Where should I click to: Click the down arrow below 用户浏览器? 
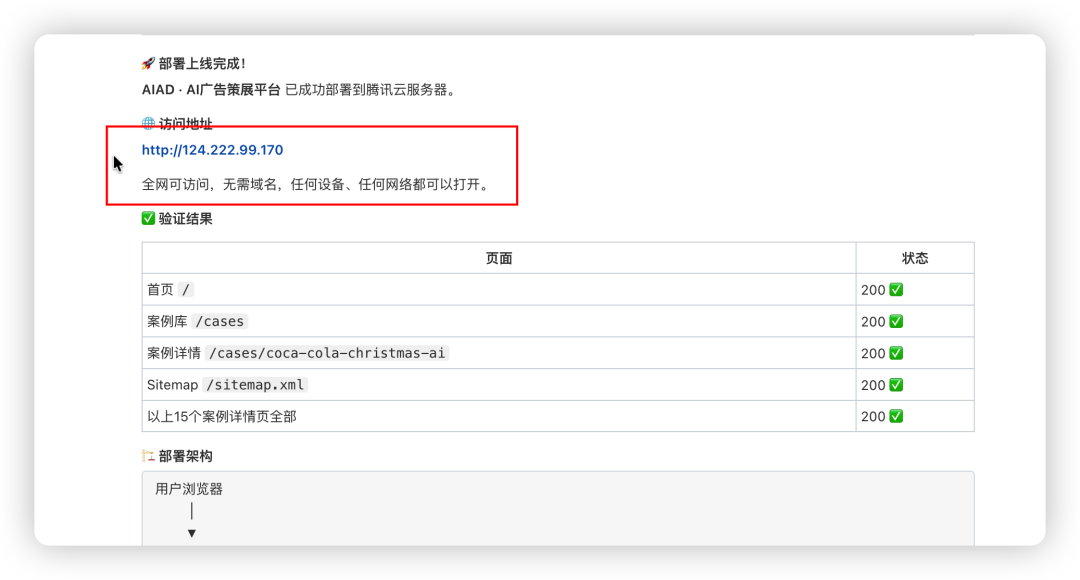(x=191, y=533)
